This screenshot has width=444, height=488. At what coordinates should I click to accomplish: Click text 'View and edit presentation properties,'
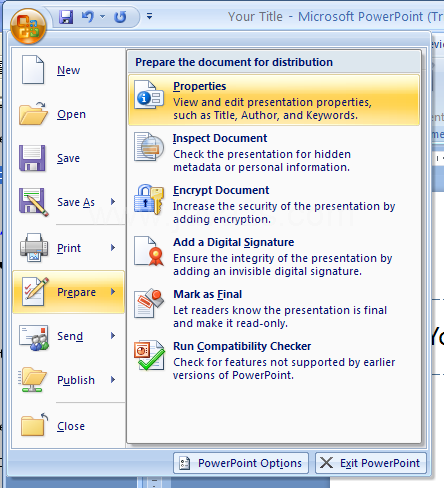click(x=272, y=102)
